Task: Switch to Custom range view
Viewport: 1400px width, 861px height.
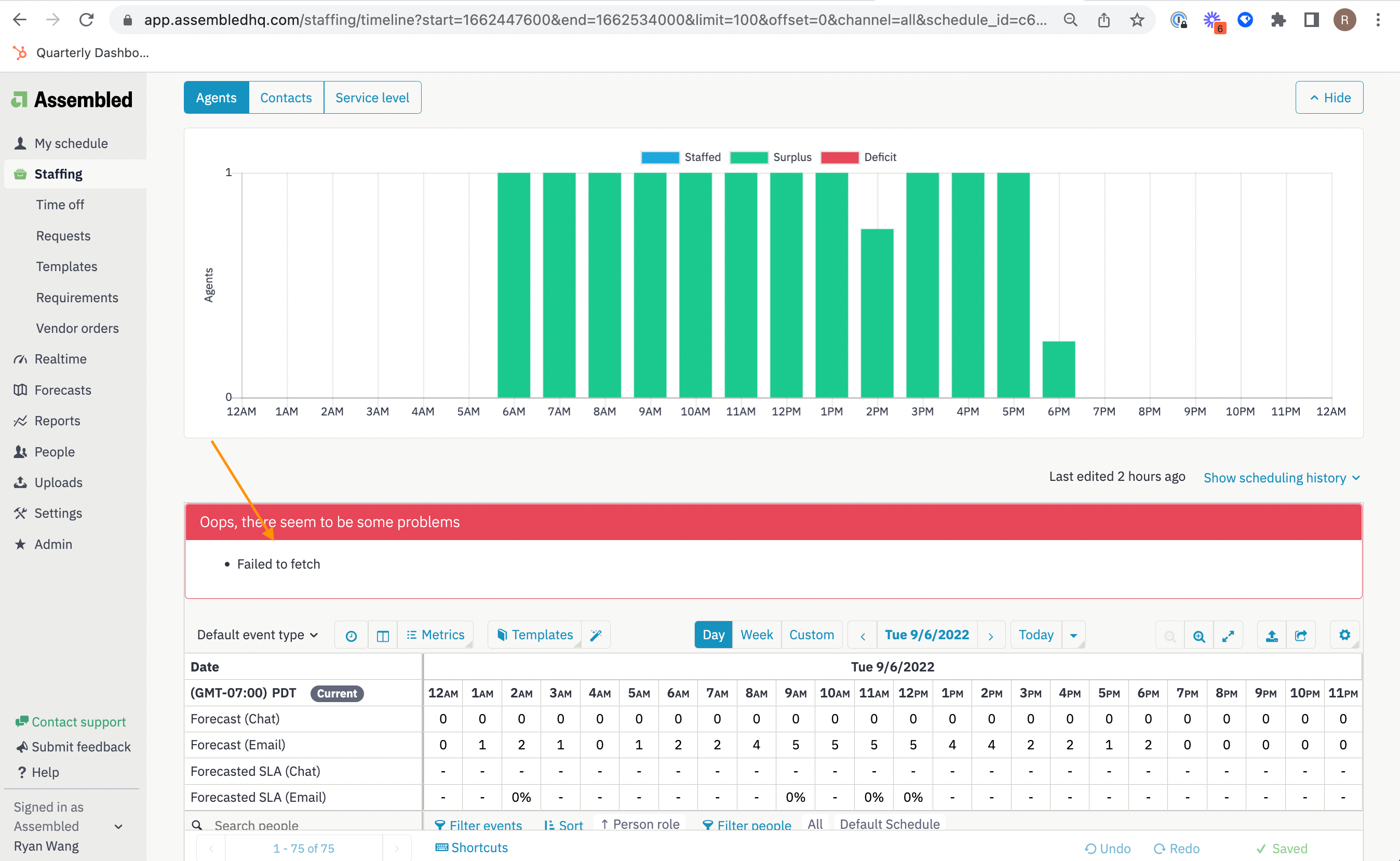Action: (811, 635)
